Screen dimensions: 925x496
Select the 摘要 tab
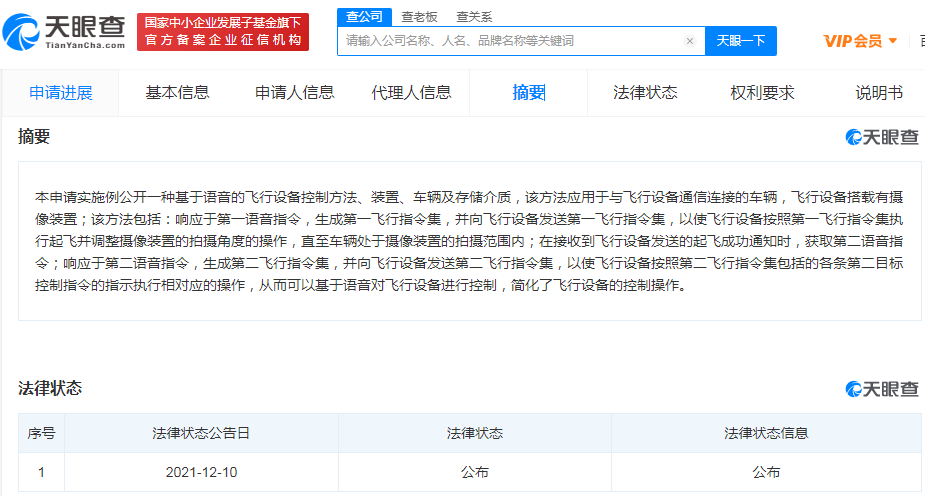[x=529, y=93]
